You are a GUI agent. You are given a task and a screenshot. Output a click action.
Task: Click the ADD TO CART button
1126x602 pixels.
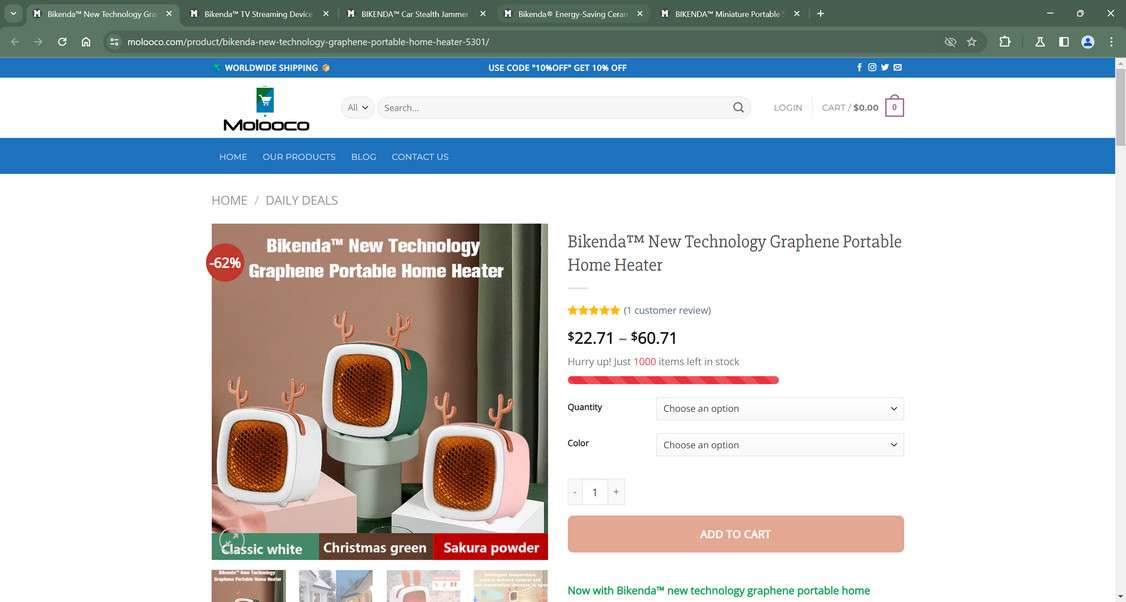coord(735,534)
